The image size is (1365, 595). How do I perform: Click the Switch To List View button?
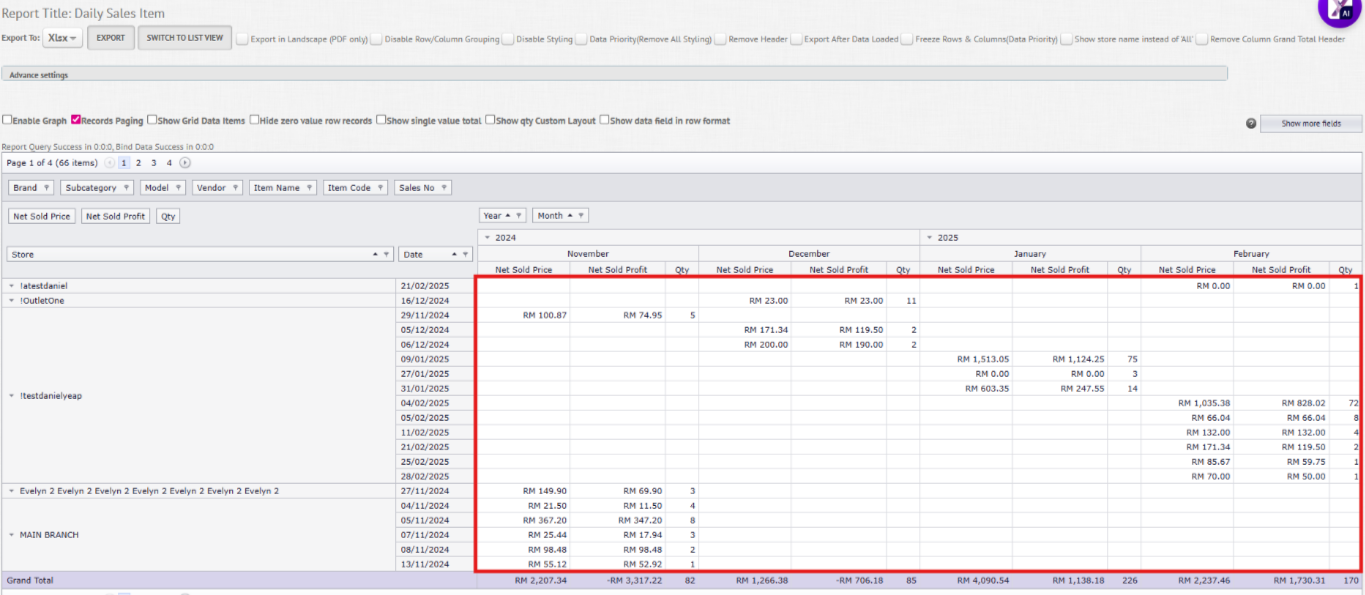pyautogui.click(x=184, y=38)
